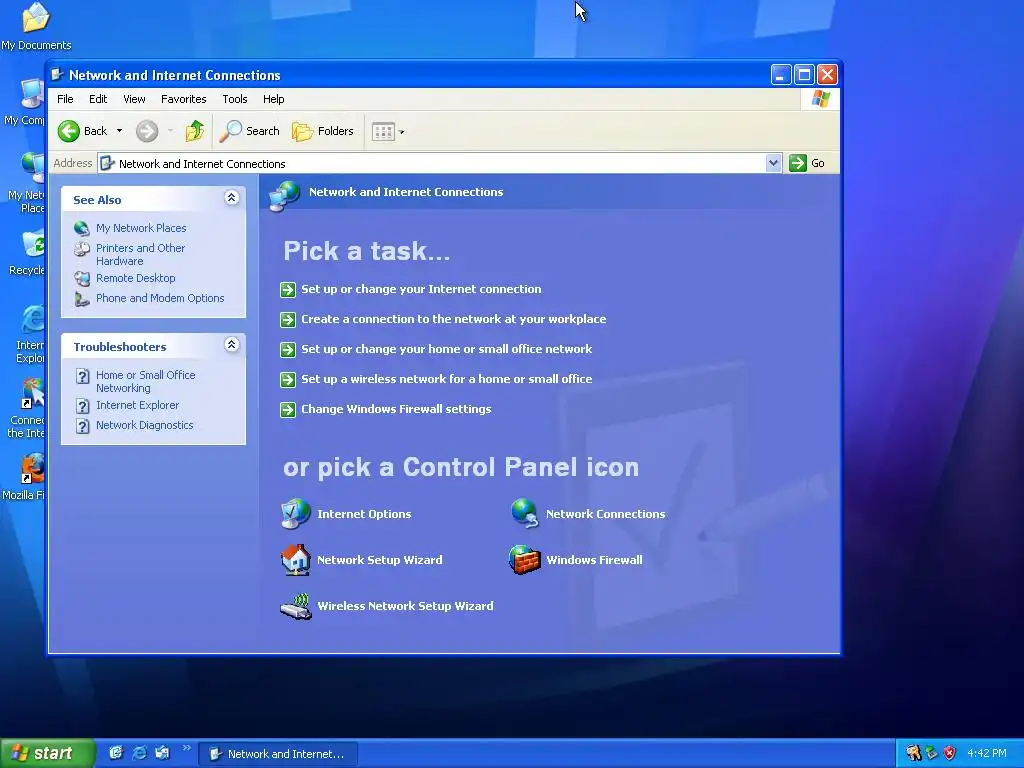Viewport: 1024px width, 768px height.
Task: Select Set up a wireless network task
Action: pyautogui.click(x=447, y=379)
